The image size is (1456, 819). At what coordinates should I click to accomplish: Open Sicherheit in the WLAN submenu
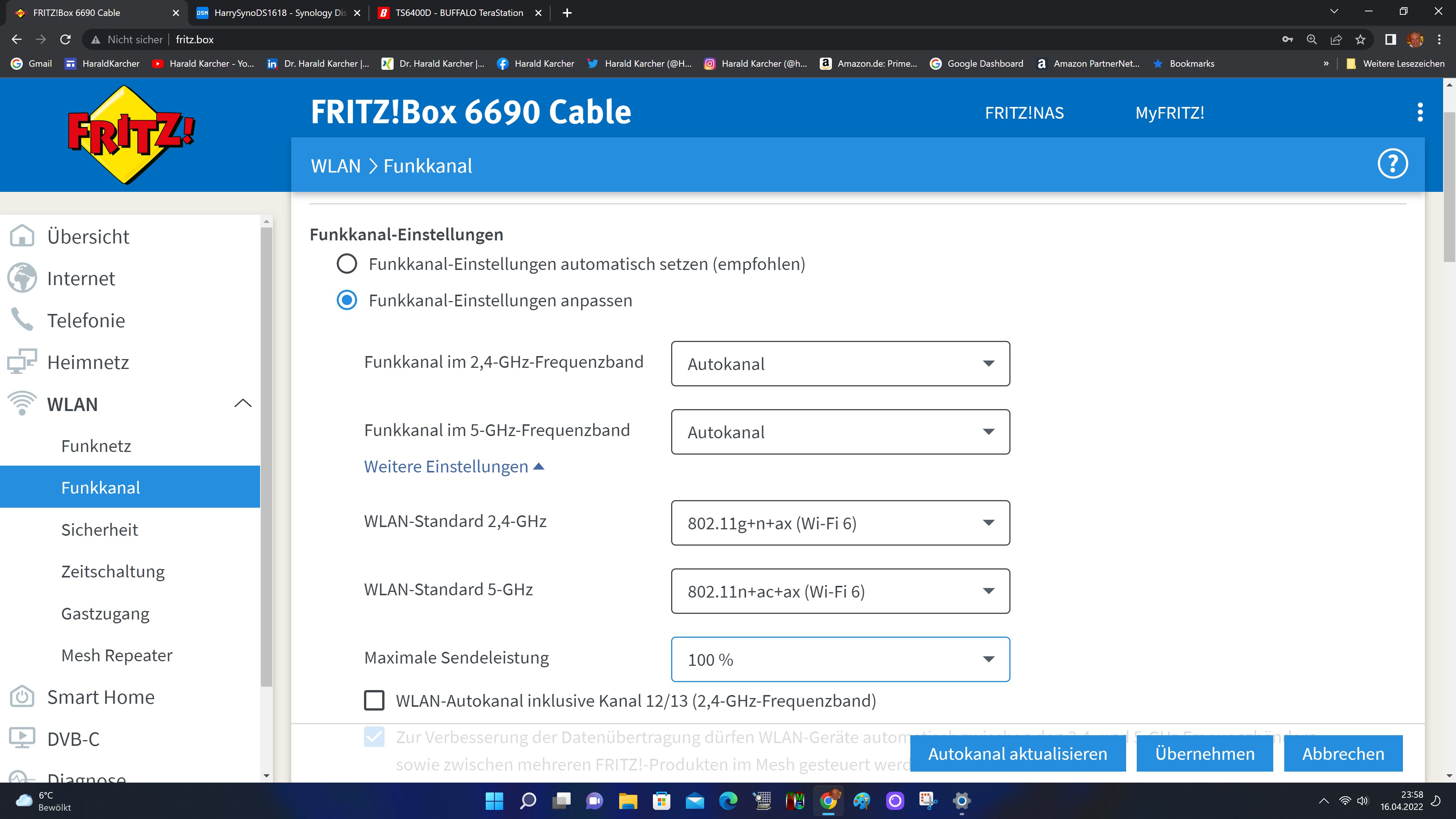point(99,530)
